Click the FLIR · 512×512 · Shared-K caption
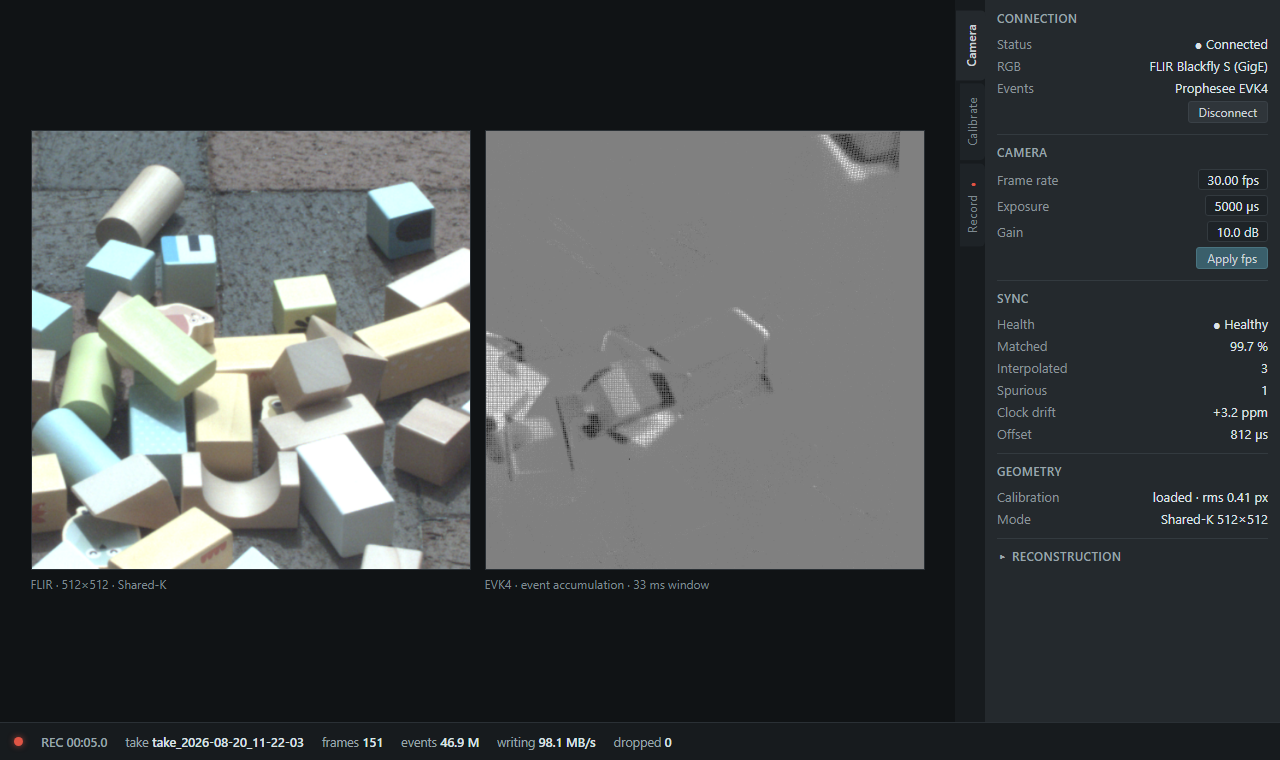1280x760 pixels. click(99, 585)
